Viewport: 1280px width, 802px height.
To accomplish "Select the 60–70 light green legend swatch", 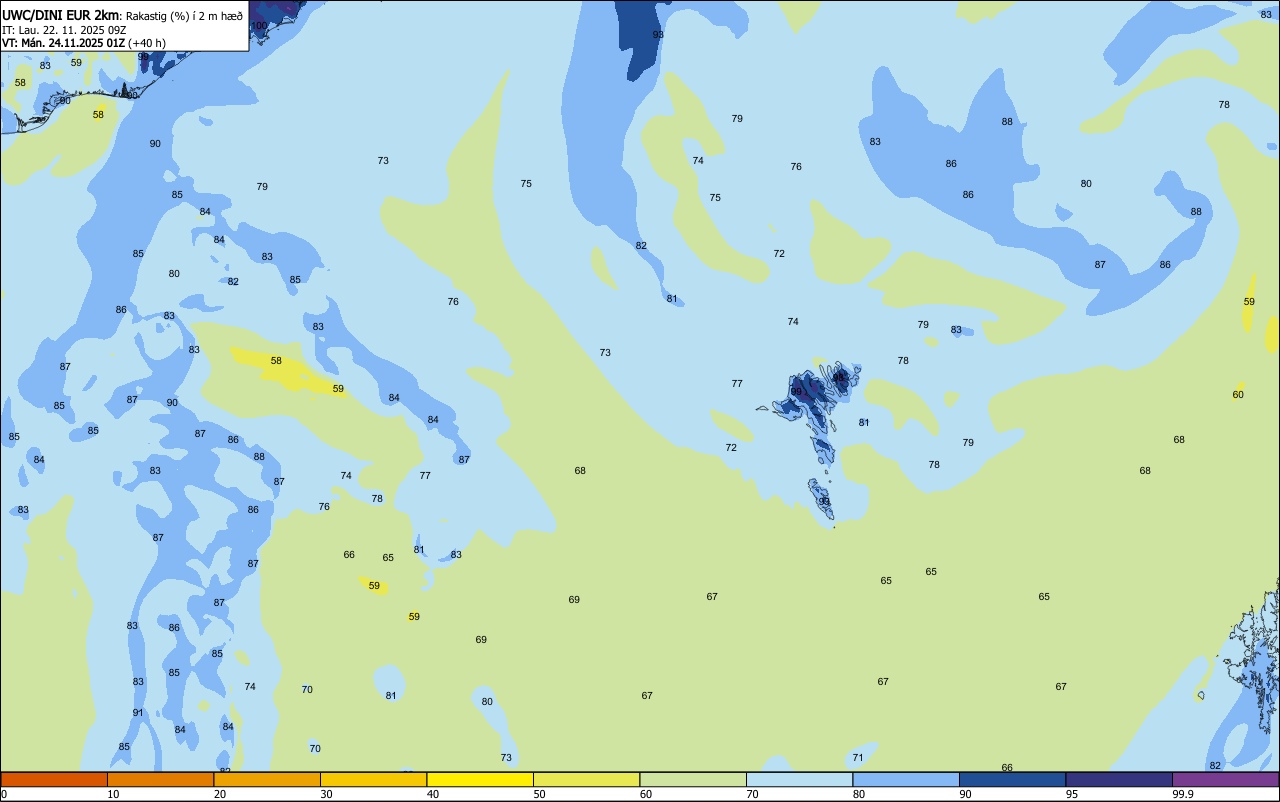I will [693, 779].
